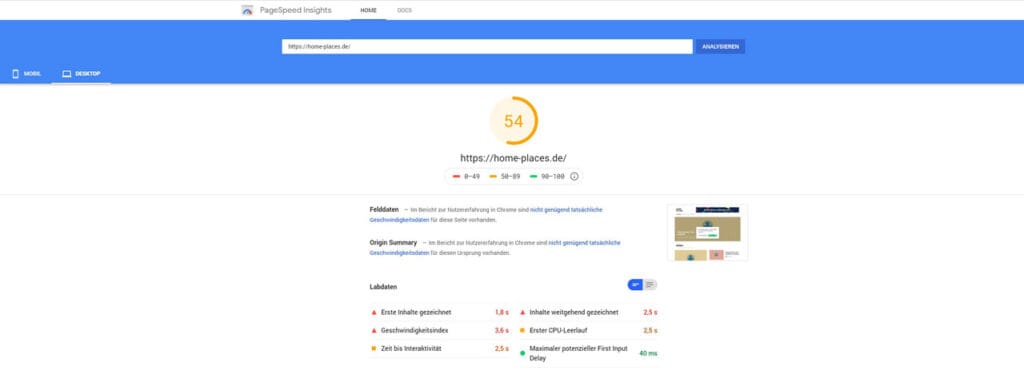1024x378 pixels.
Task: Click red triangle beside 'Geschwindigkeitsindex'
Action: [374, 330]
